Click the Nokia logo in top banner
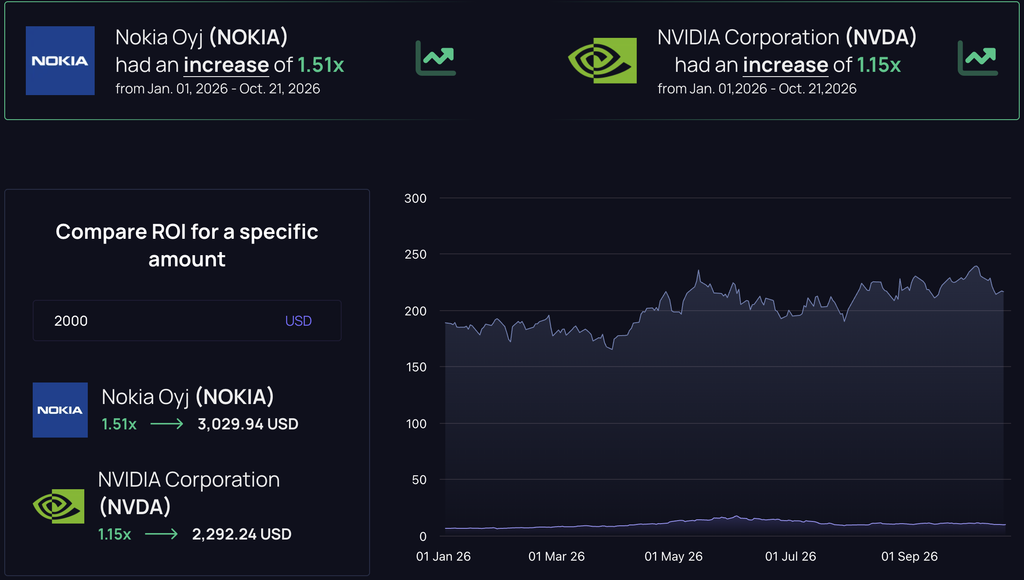 pyautogui.click(x=60, y=61)
